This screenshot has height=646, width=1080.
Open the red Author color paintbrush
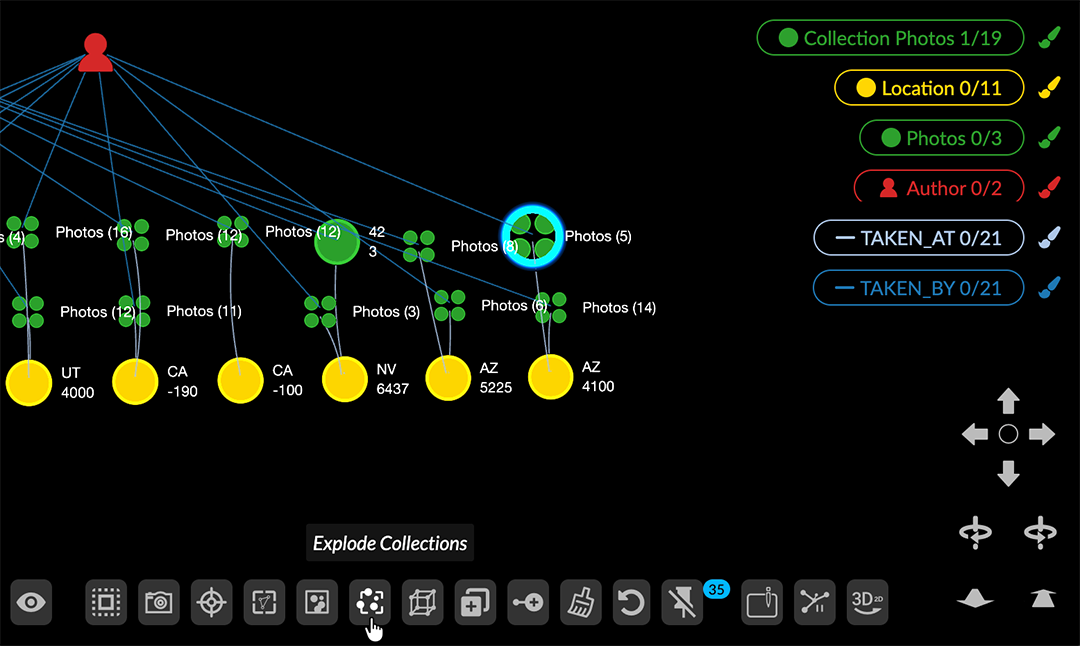tap(1048, 188)
